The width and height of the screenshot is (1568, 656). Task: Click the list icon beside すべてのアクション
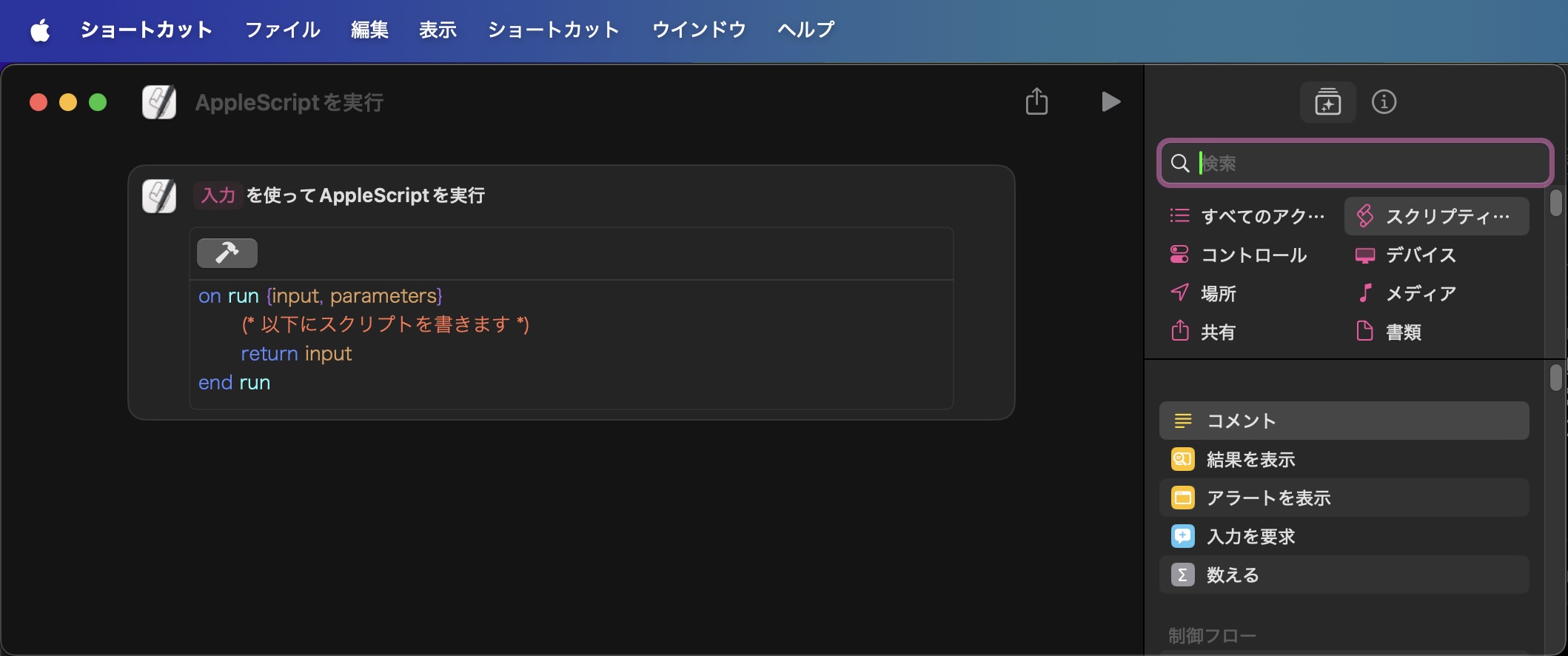click(x=1179, y=215)
